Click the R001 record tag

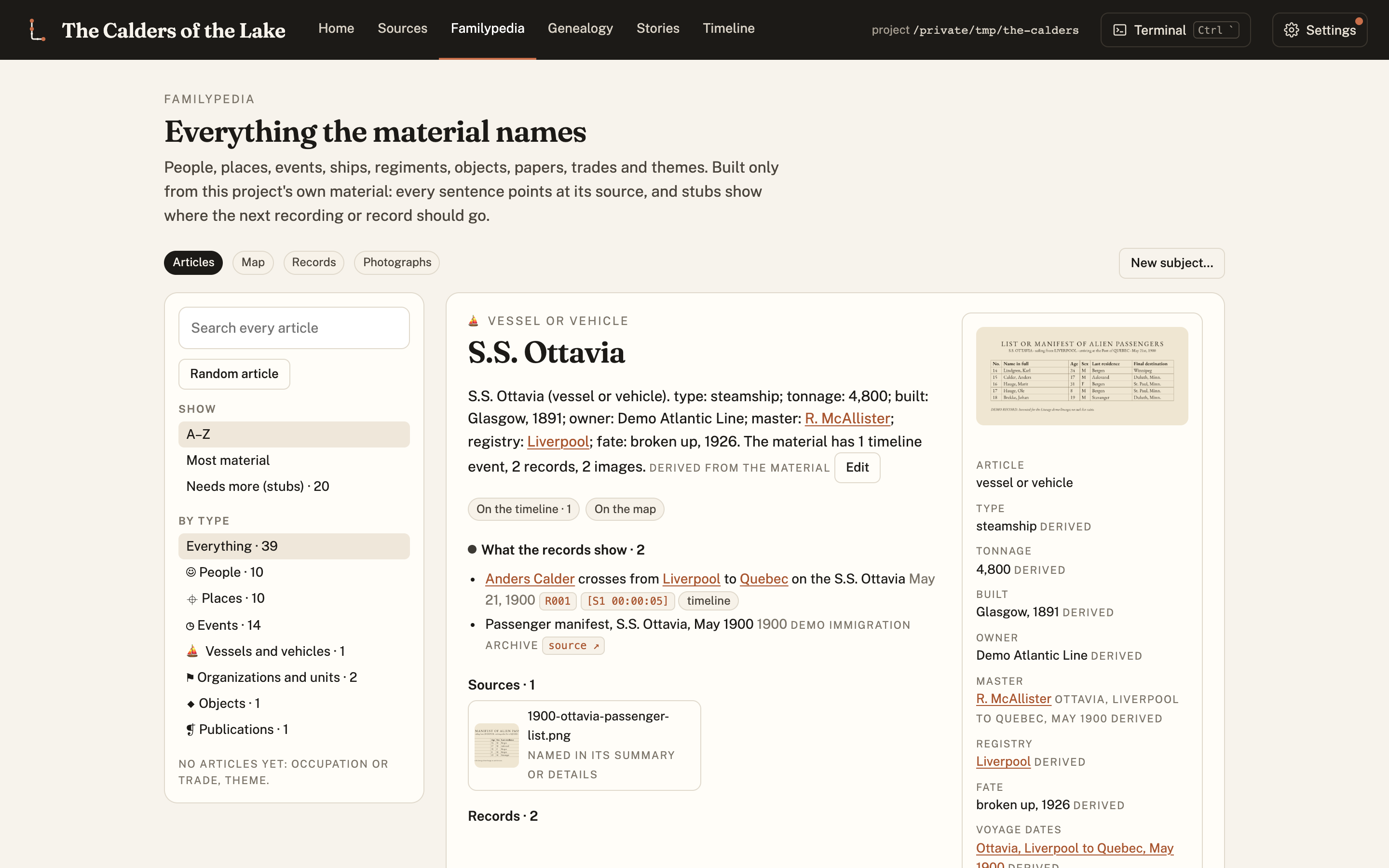pyautogui.click(x=558, y=601)
